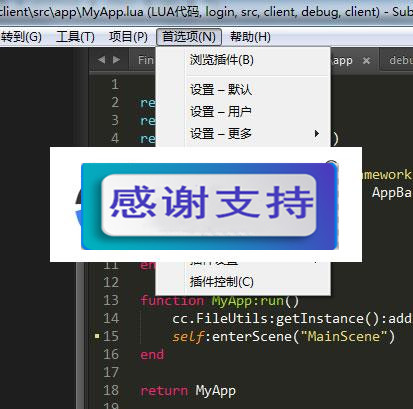The width and height of the screenshot is (413, 409).
Task: Close the app tab with x
Action: click(x=366, y=60)
